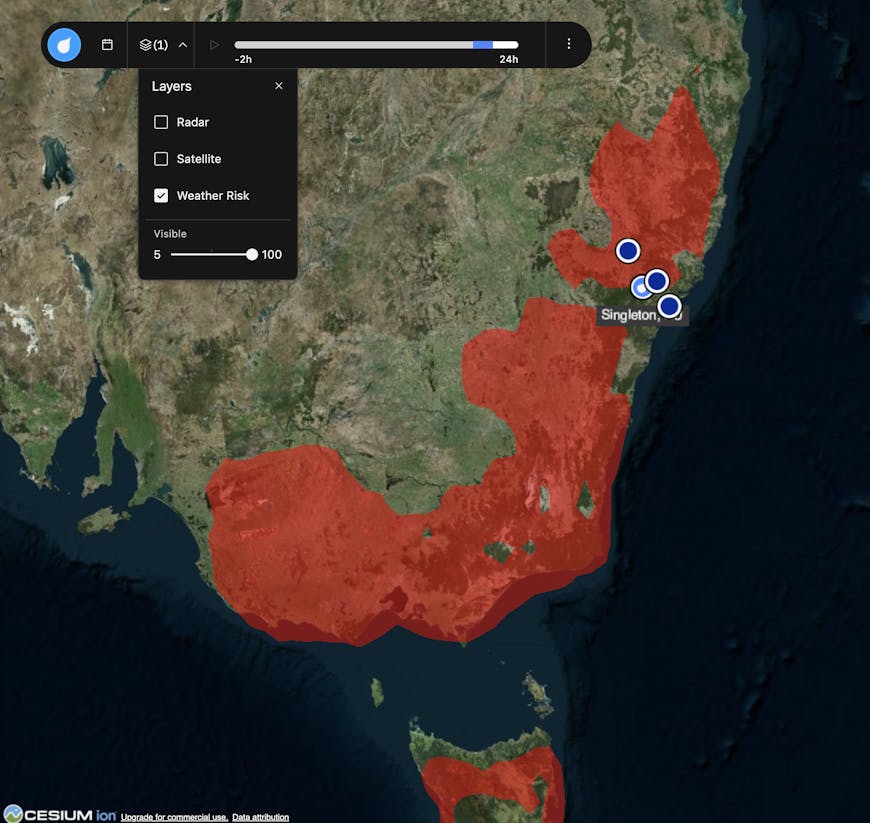Image resolution: width=870 pixels, height=823 pixels.
Task: Click the Visible opacity slider handle
Action: (252, 255)
